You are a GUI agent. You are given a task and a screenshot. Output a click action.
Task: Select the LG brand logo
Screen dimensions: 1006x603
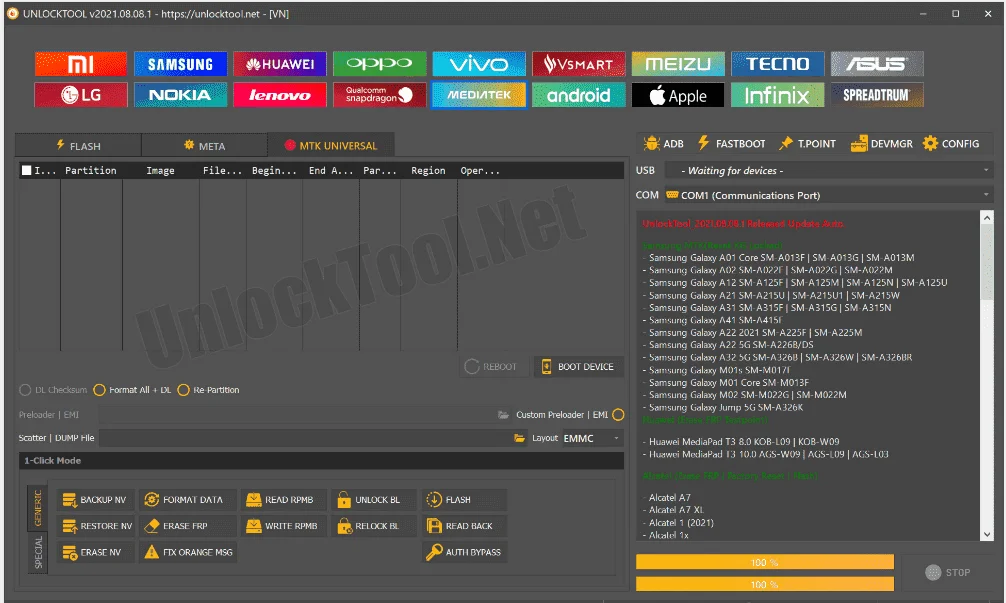pos(81,95)
